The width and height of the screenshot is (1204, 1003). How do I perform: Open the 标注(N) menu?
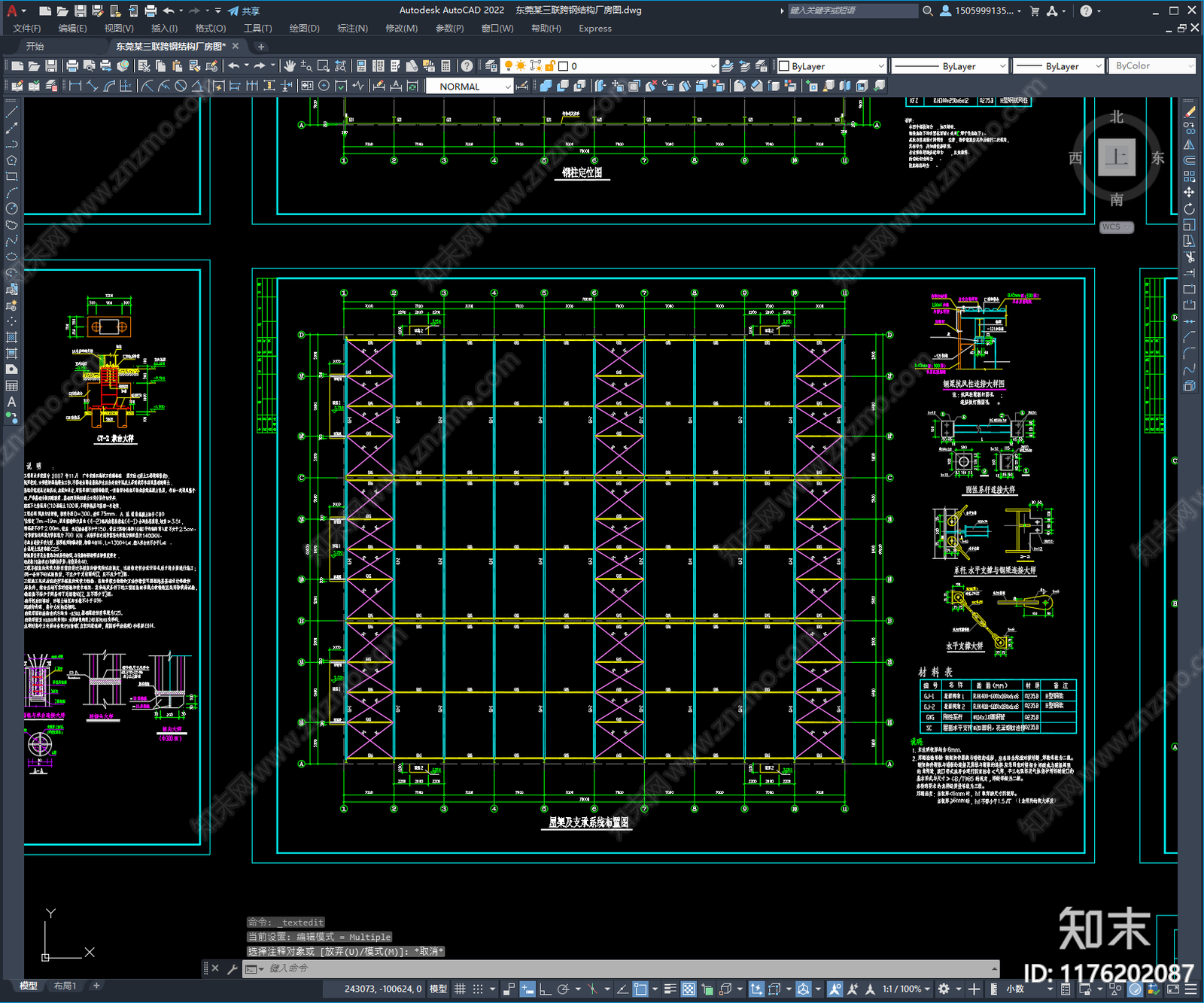click(x=352, y=29)
